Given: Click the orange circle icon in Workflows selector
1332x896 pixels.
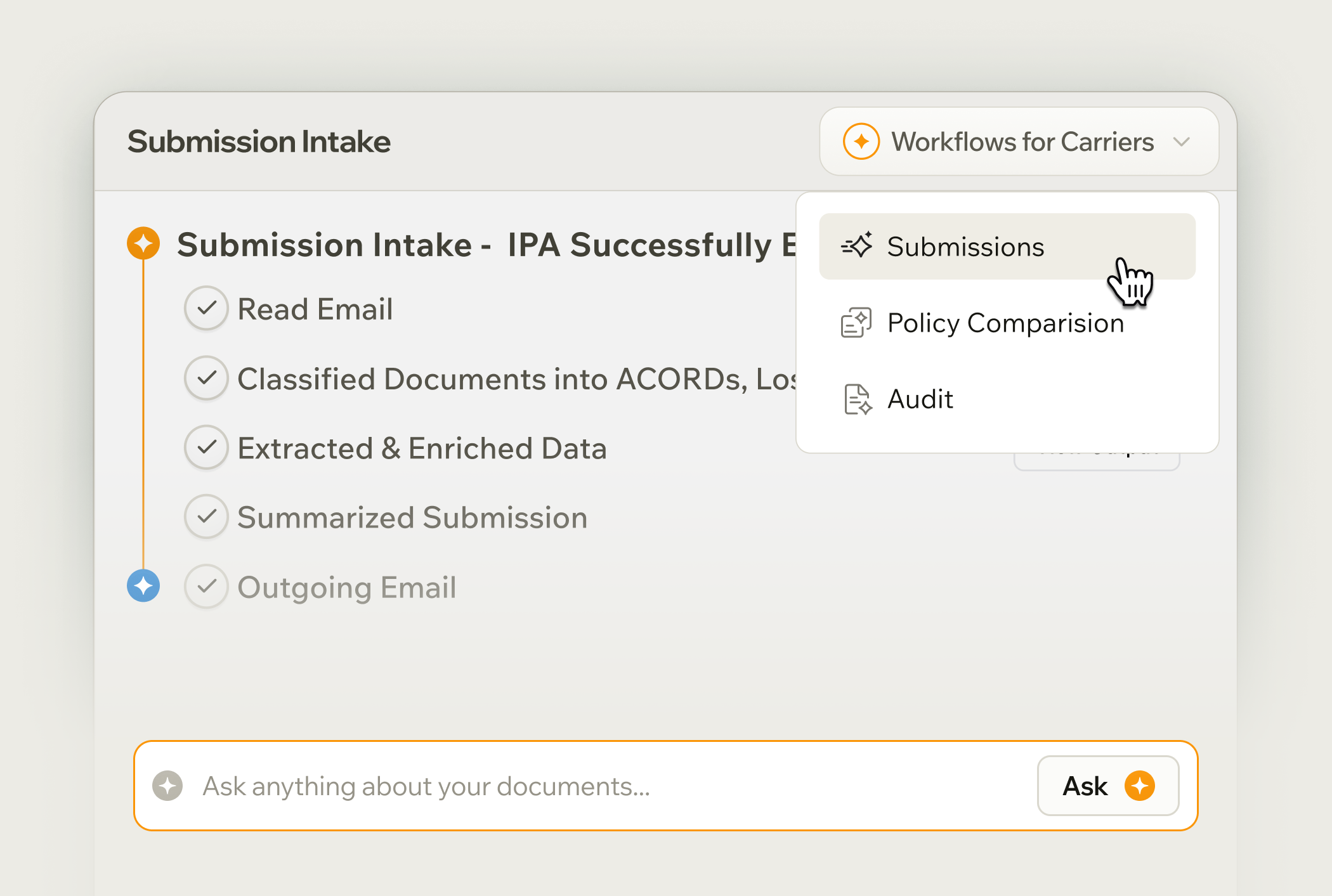Looking at the screenshot, I should pyautogui.click(x=861, y=141).
